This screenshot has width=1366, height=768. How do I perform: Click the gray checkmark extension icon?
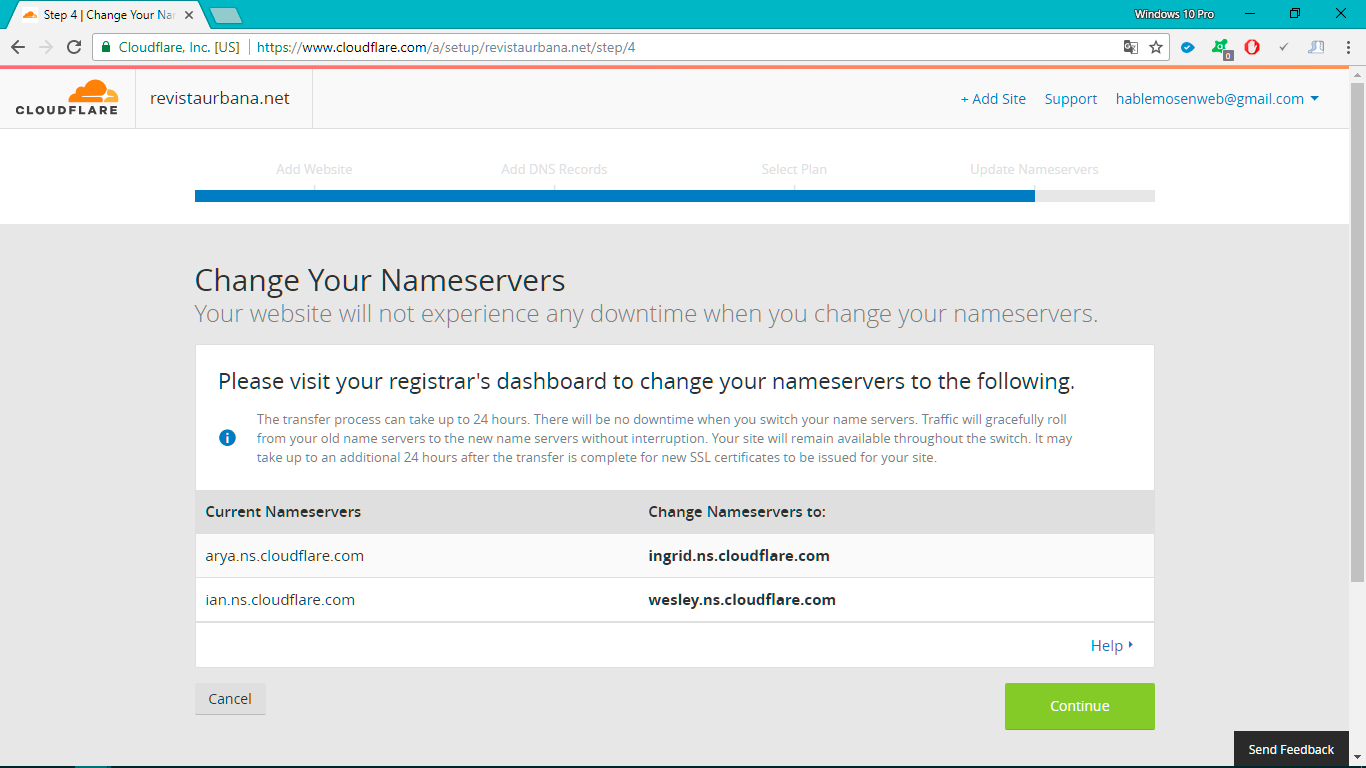pyautogui.click(x=1284, y=47)
